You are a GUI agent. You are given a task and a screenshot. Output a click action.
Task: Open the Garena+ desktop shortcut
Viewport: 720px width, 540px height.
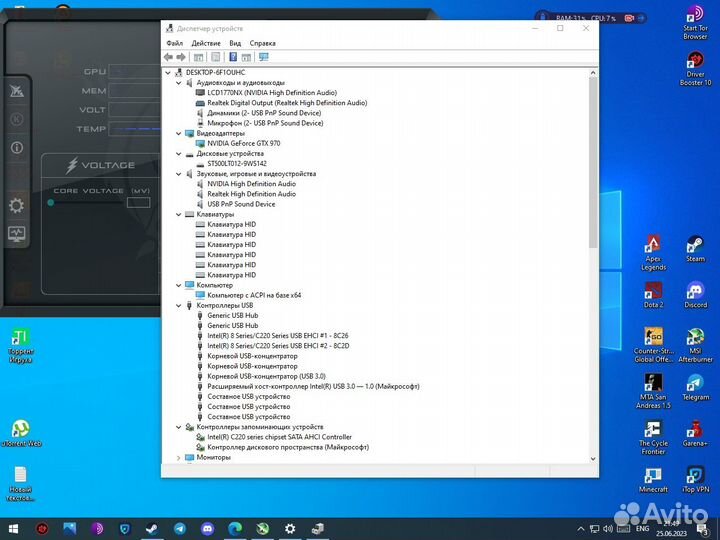pyautogui.click(x=695, y=433)
